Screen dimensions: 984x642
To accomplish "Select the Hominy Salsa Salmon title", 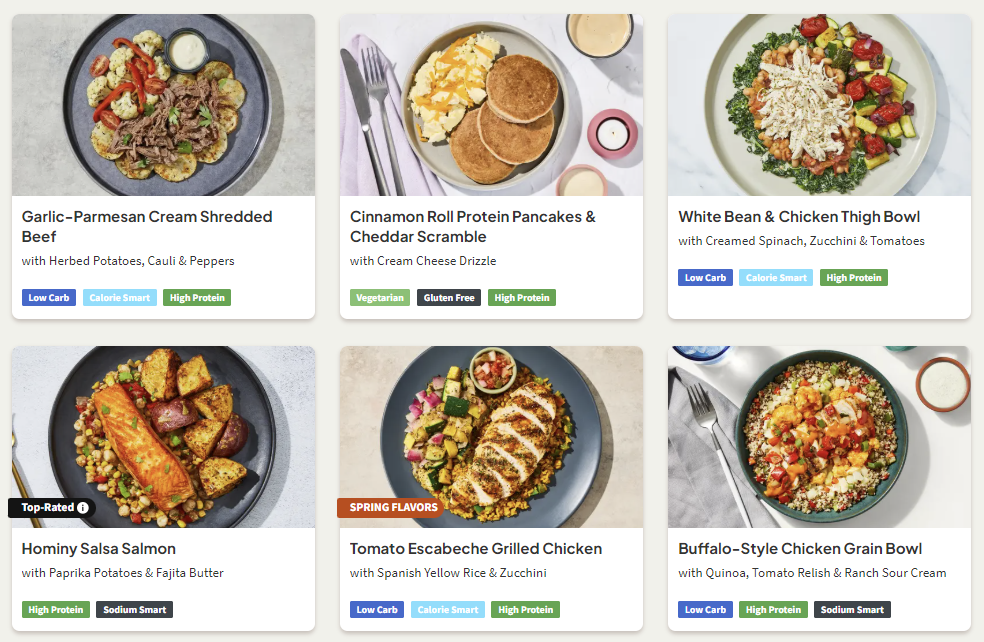I will tap(99, 549).
